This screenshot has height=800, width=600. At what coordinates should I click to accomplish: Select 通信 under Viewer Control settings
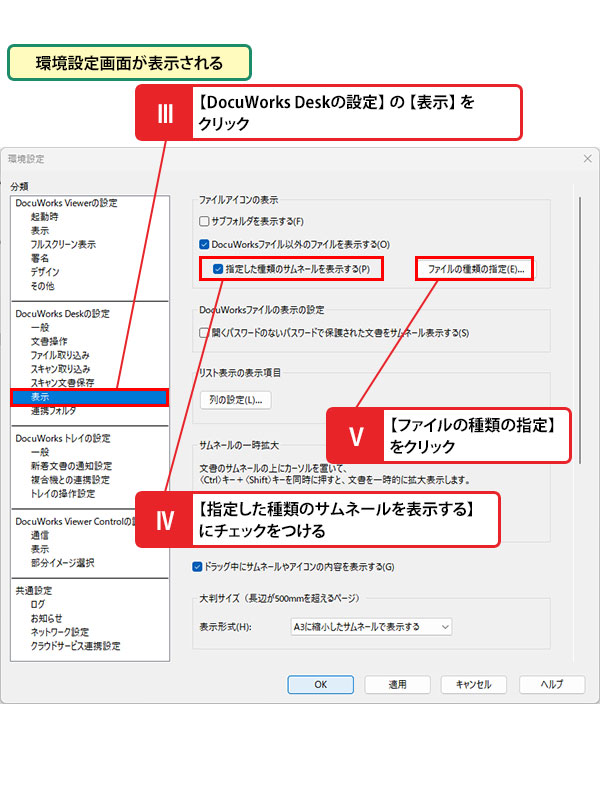(x=40, y=535)
